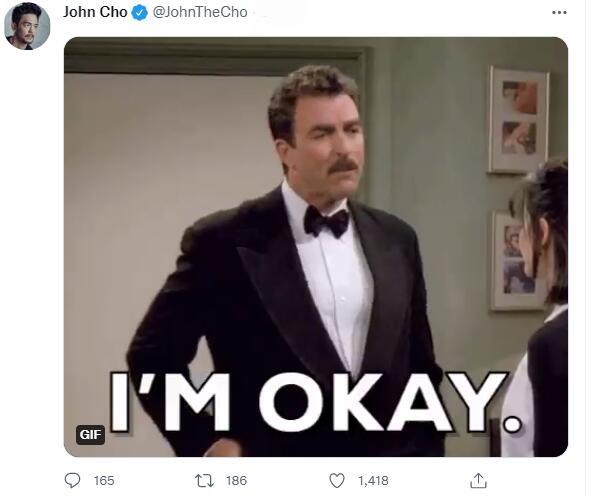This screenshot has width=592, height=496.
Task: Click the black bow tie in the GIF
Action: (x=326, y=222)
